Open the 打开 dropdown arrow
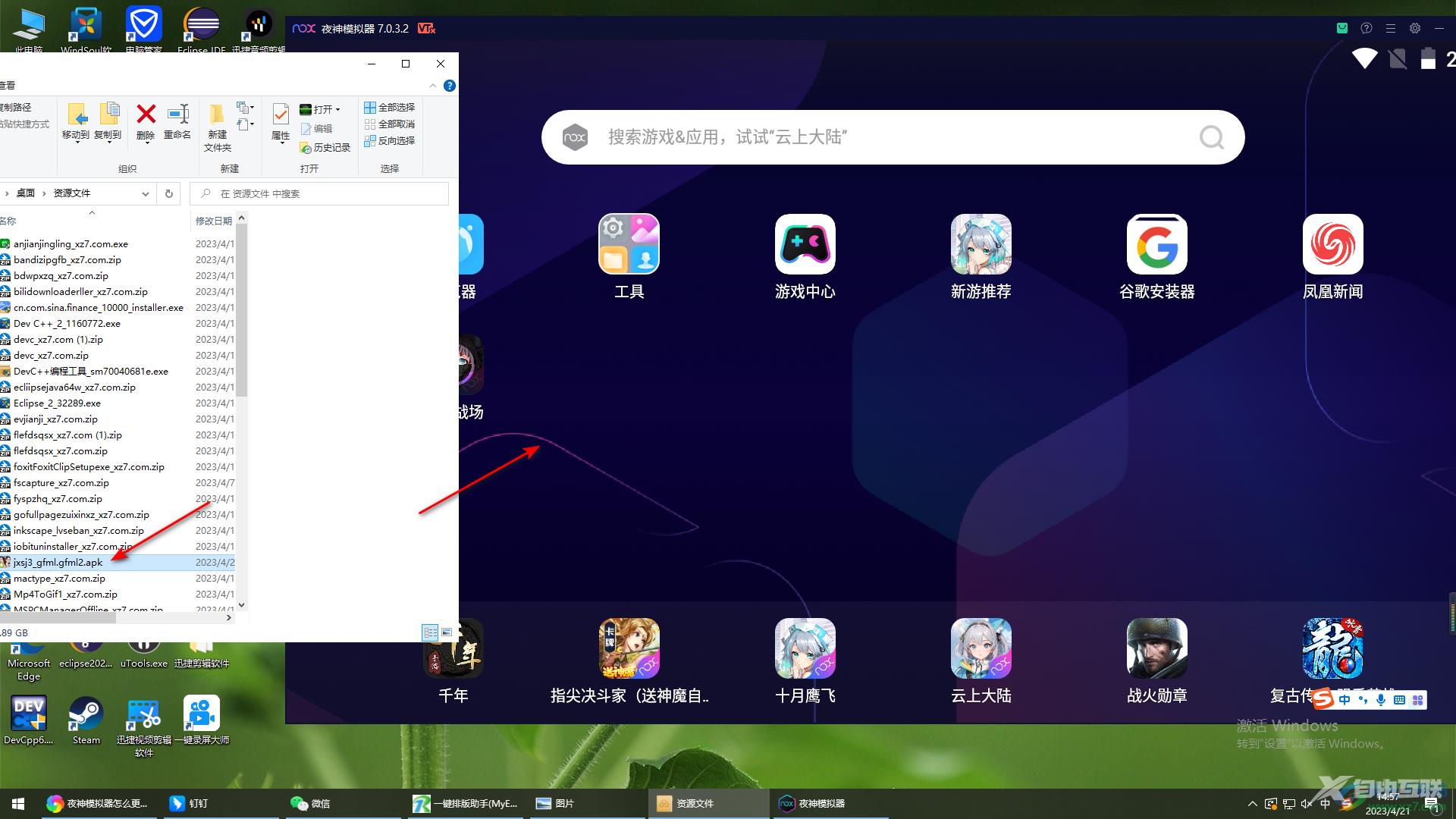 tap(337, 109)
